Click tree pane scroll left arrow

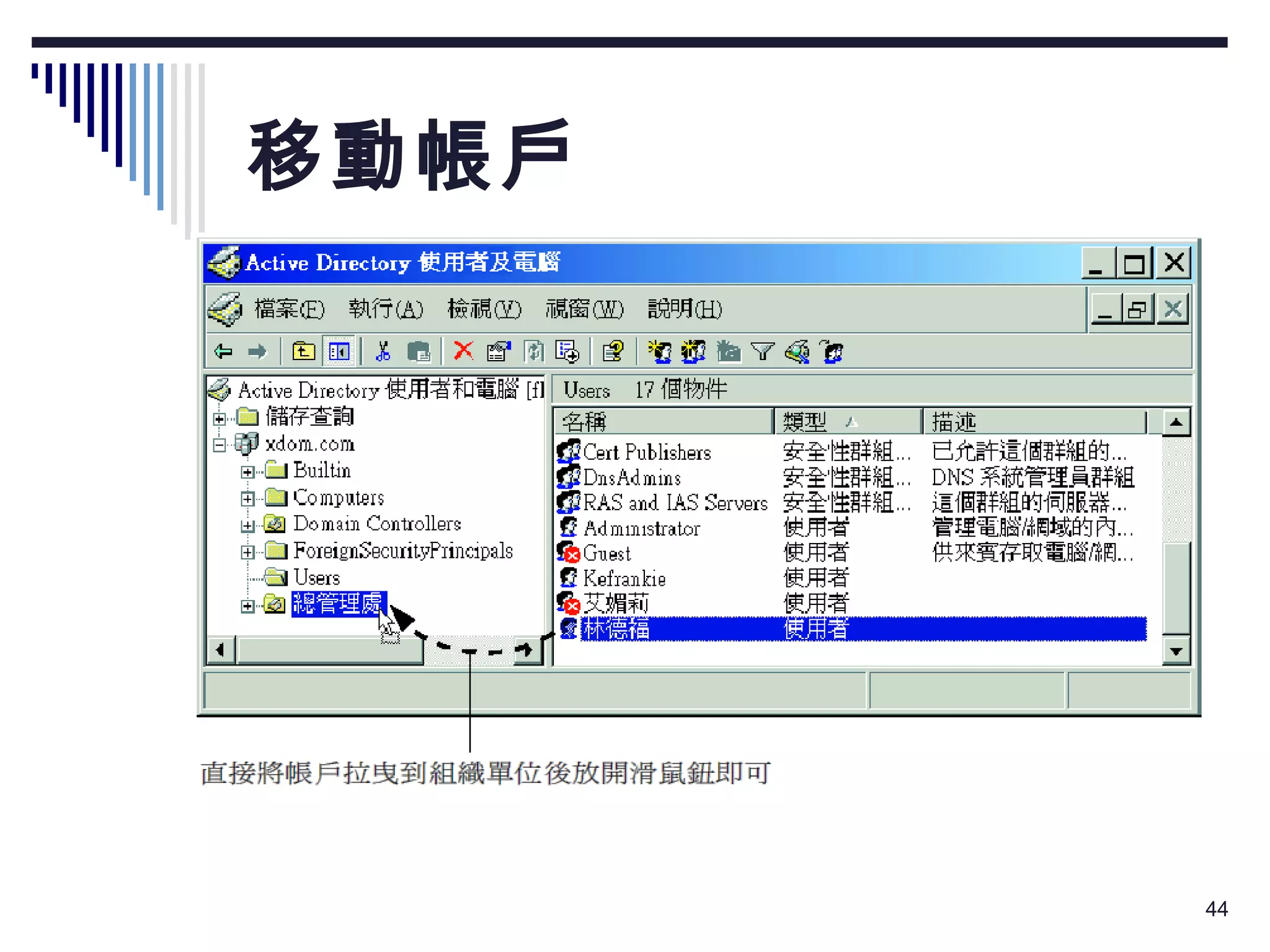[220, 650]
